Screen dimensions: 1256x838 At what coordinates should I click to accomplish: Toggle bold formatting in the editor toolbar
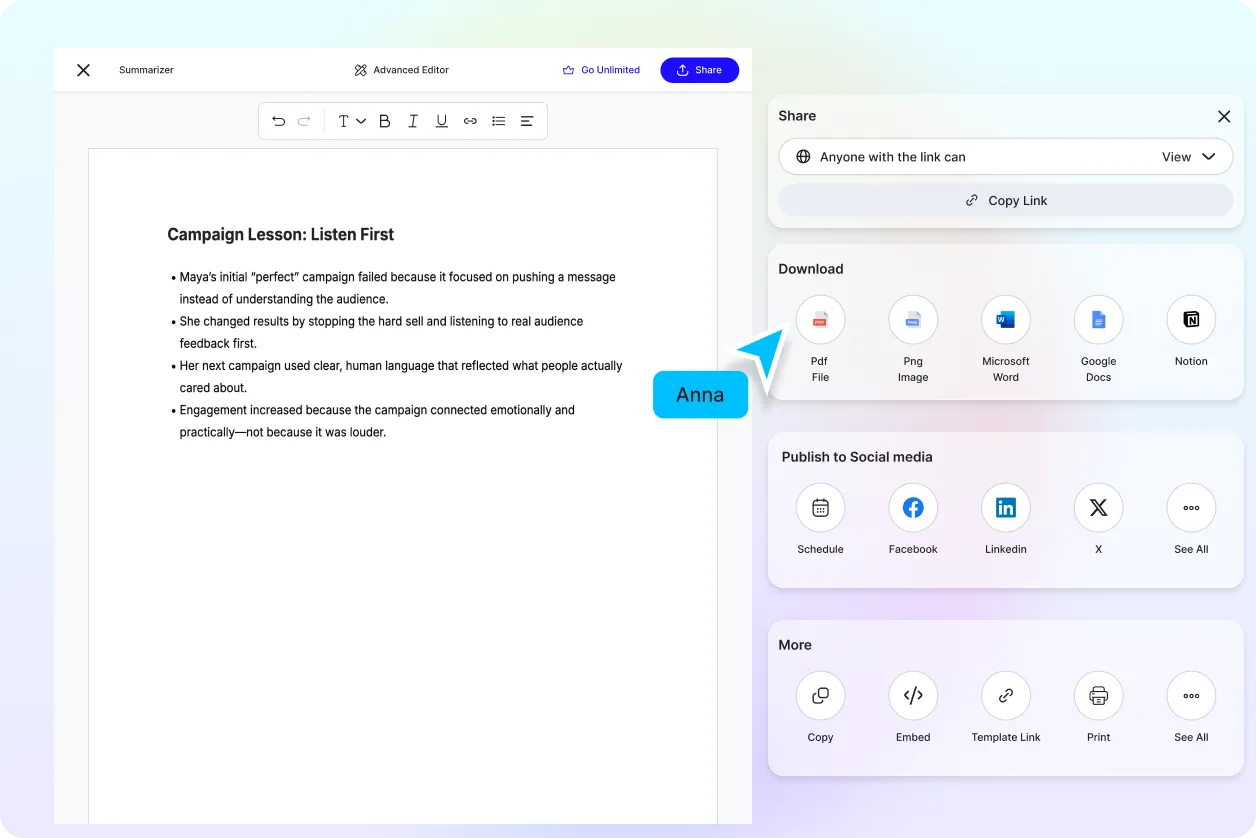tap(384, 120)
